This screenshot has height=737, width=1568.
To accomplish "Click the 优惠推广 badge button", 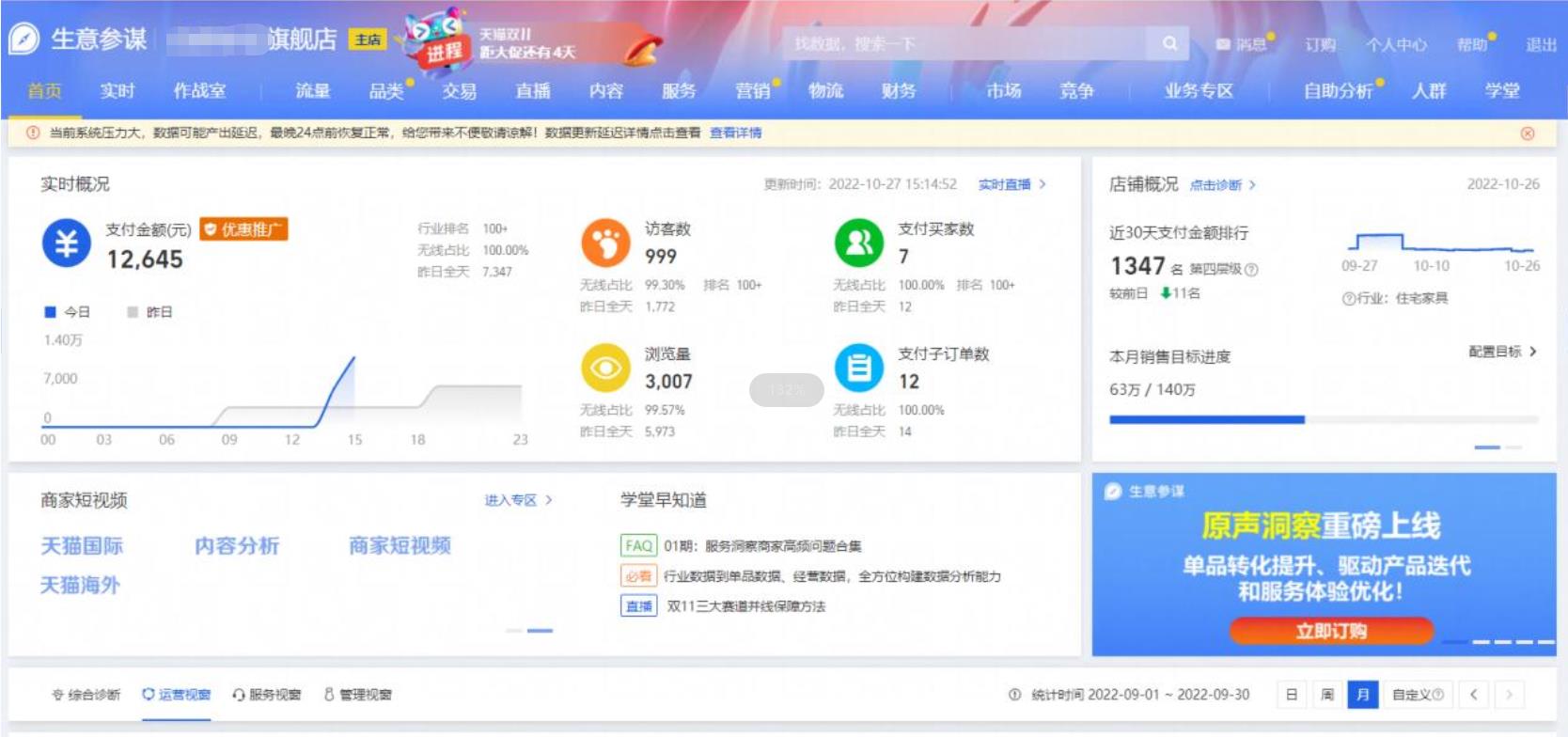I will pyautogui.click(x=243, y=229).
